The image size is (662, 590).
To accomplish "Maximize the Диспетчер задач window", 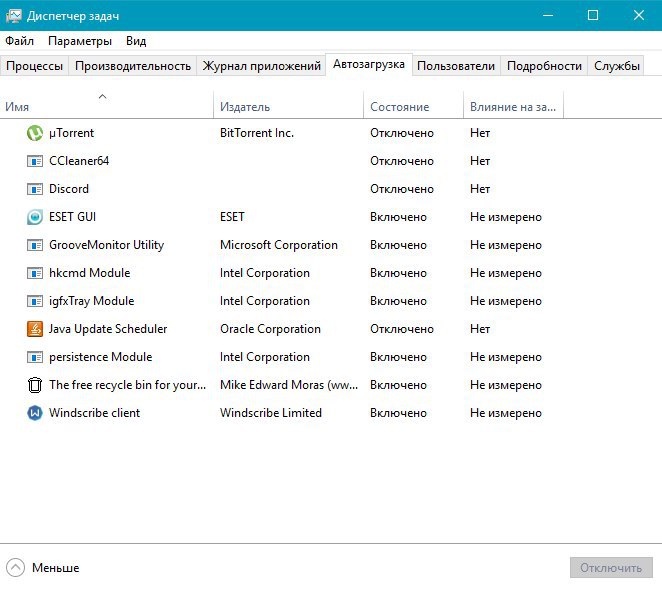I will point(593,15).
